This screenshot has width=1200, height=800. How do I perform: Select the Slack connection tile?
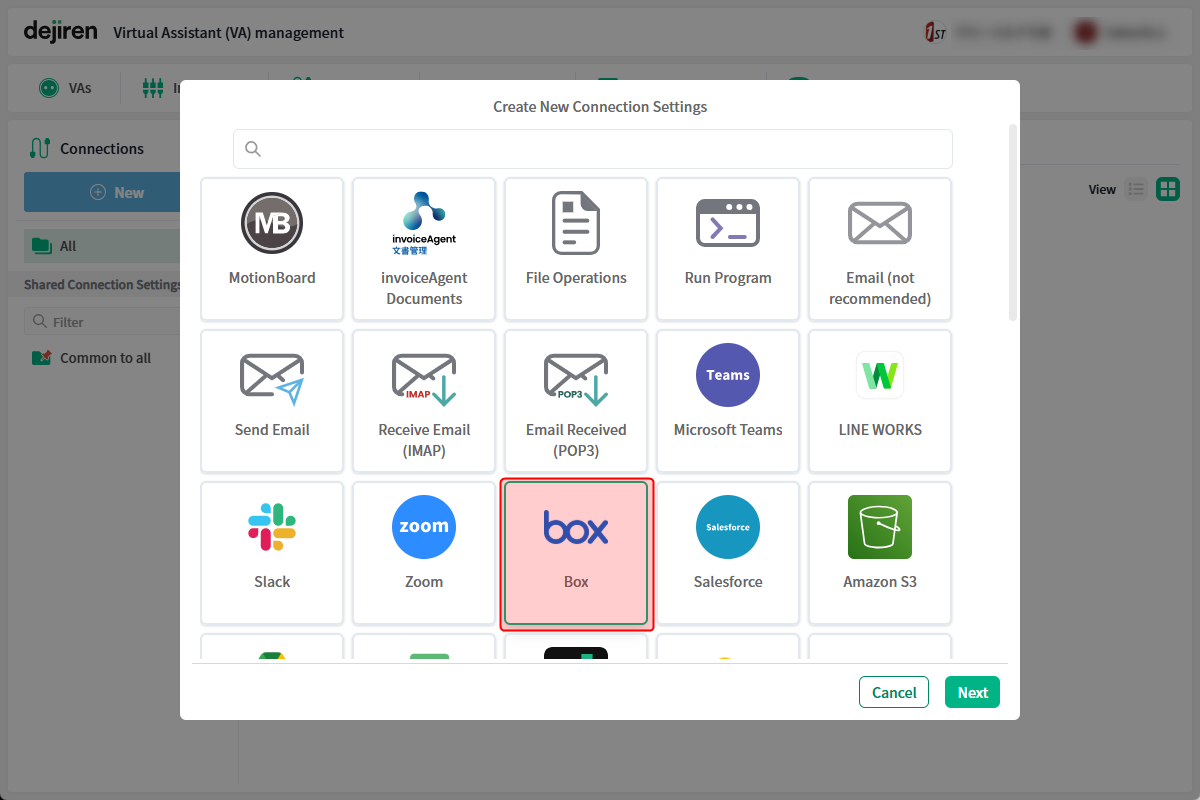tap(272, 553)
